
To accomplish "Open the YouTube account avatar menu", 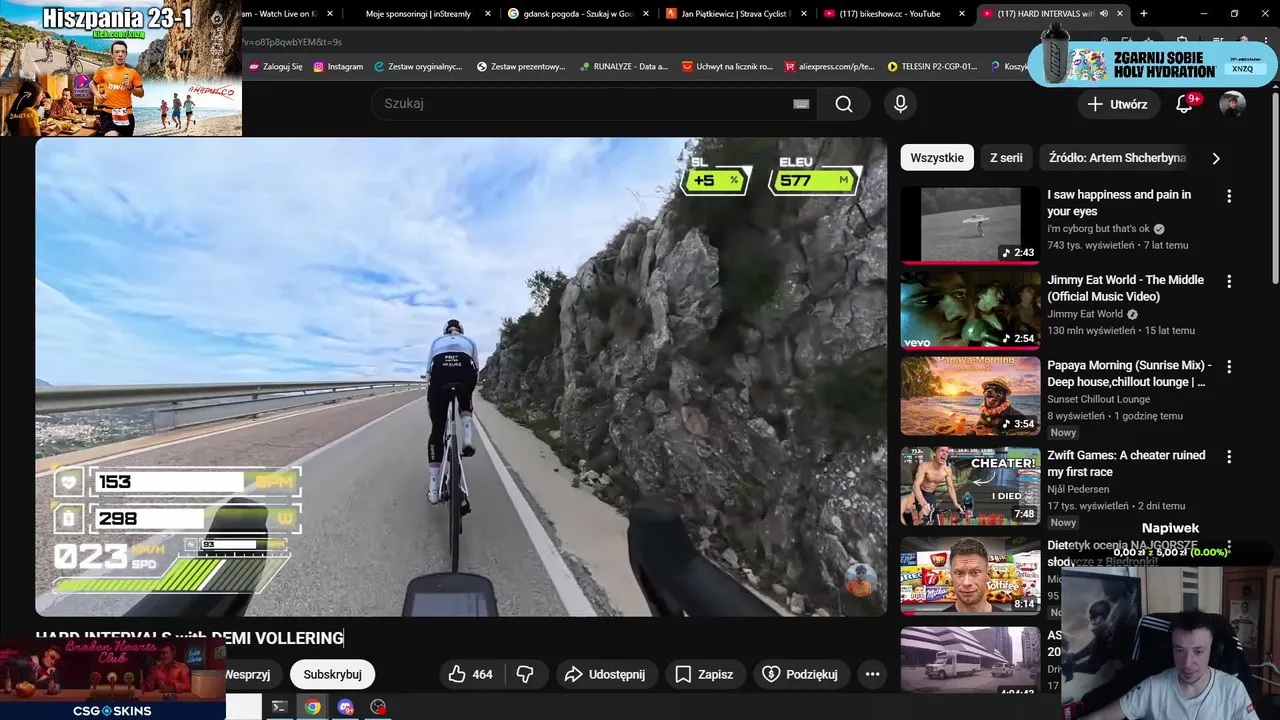I will pyautogui.click(x=1232, y=104).
